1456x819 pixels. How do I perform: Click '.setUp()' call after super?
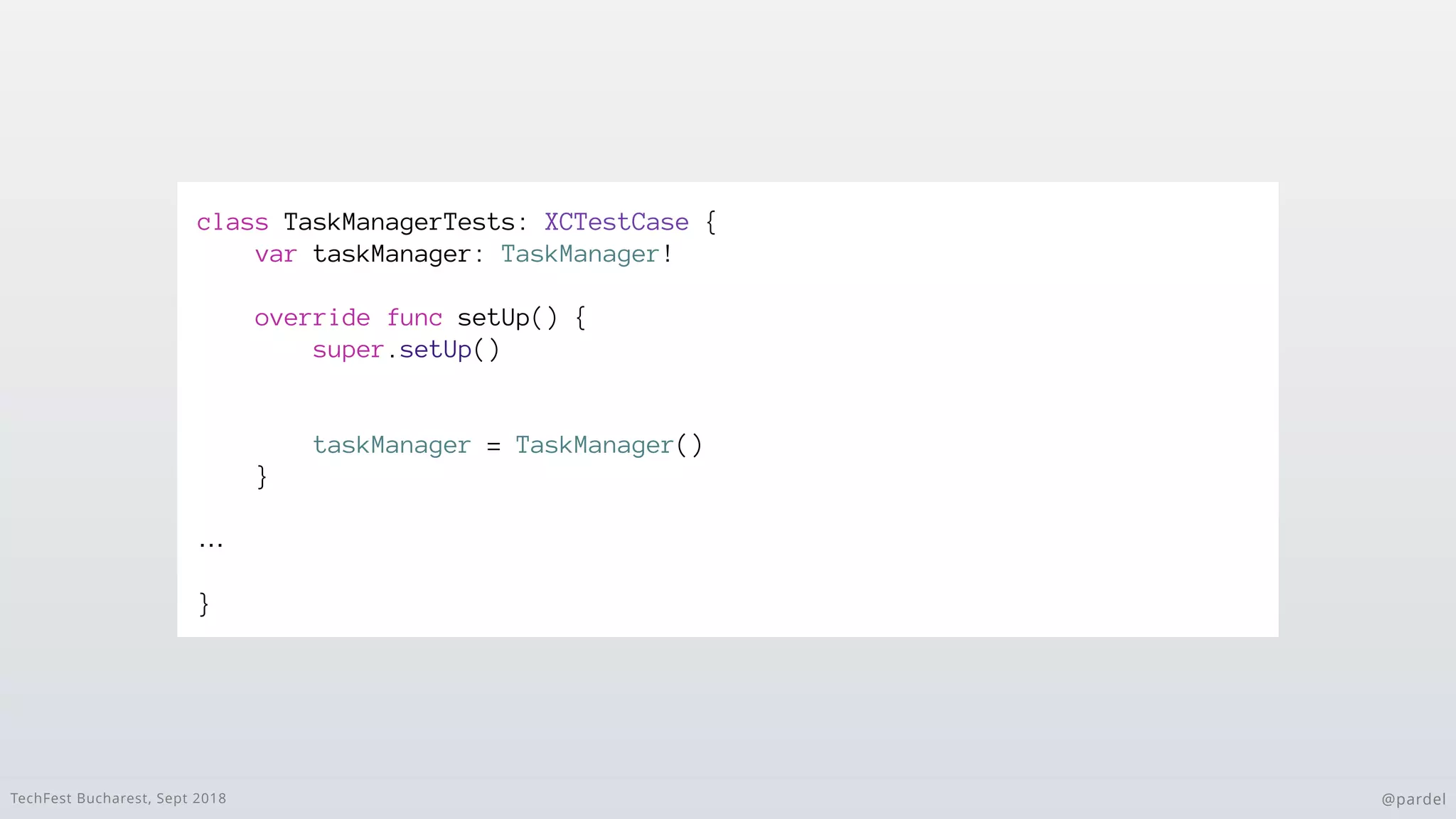click(x=444, y=350)
